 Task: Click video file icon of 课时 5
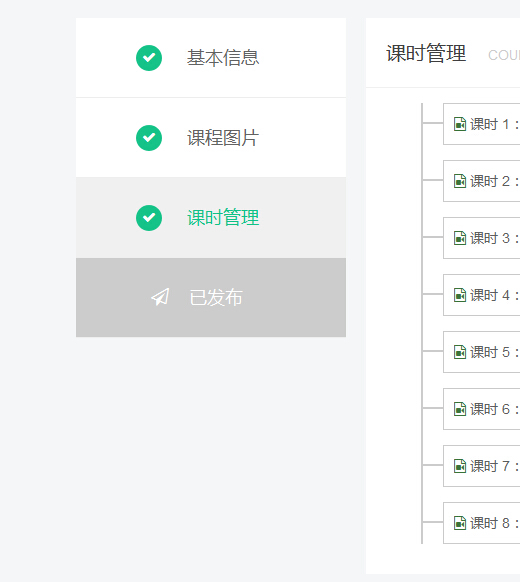[x=460, y=352]
